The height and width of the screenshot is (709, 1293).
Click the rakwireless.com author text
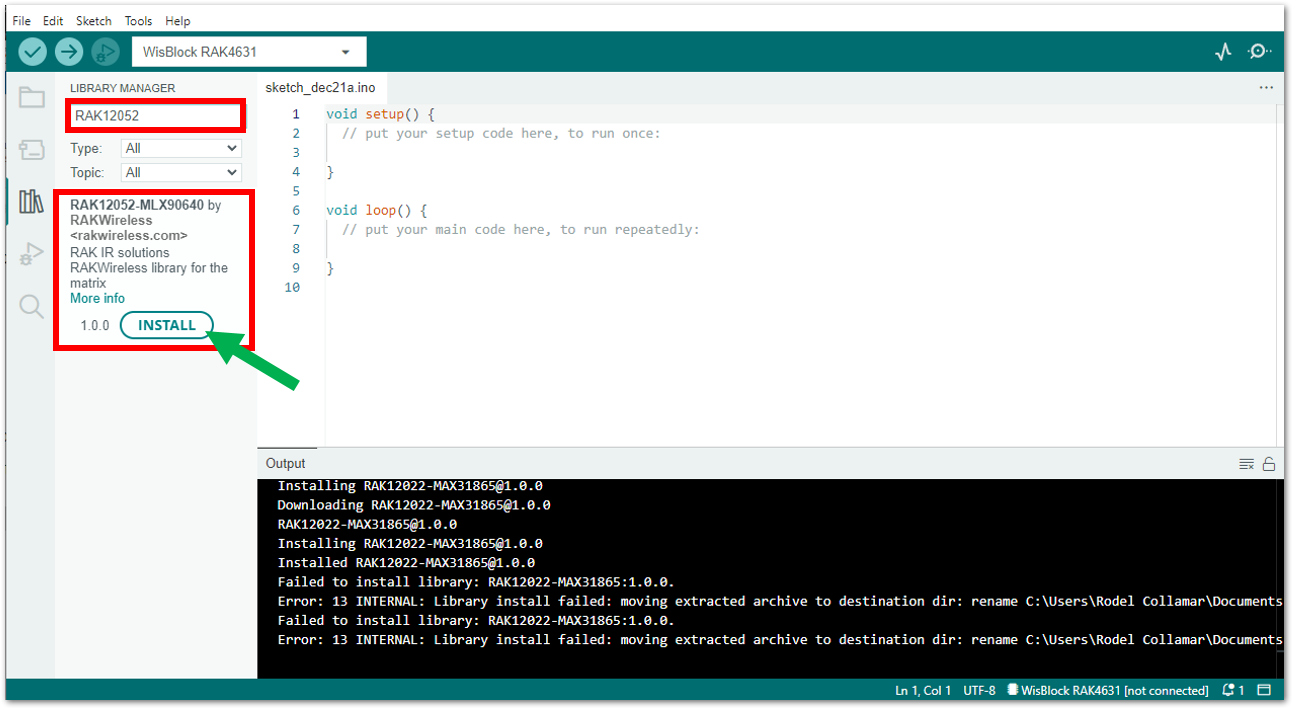click(x=129, y=235)
